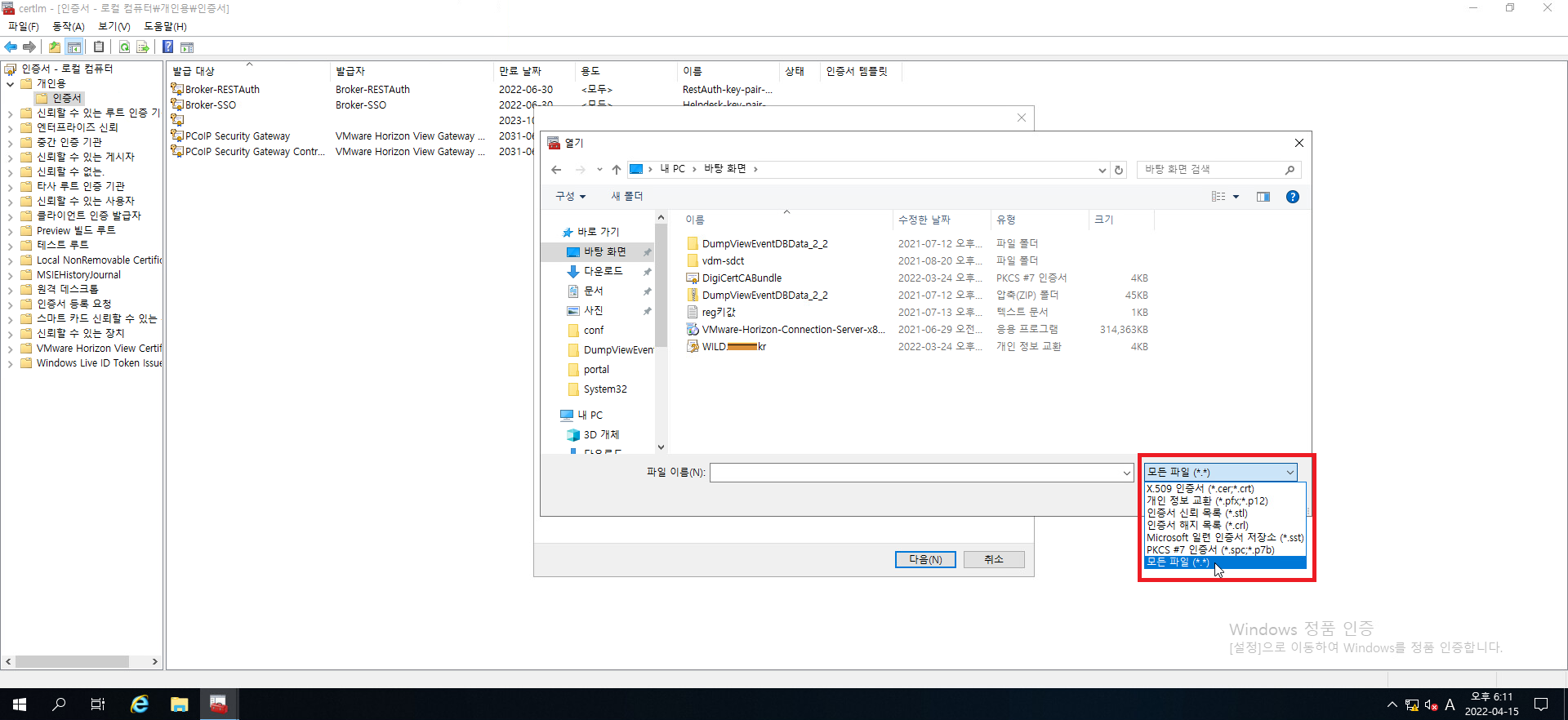This screenshot has height=720, width=1568.
Task: Toggle the preview pane icon
Action: coord(1263,197)
